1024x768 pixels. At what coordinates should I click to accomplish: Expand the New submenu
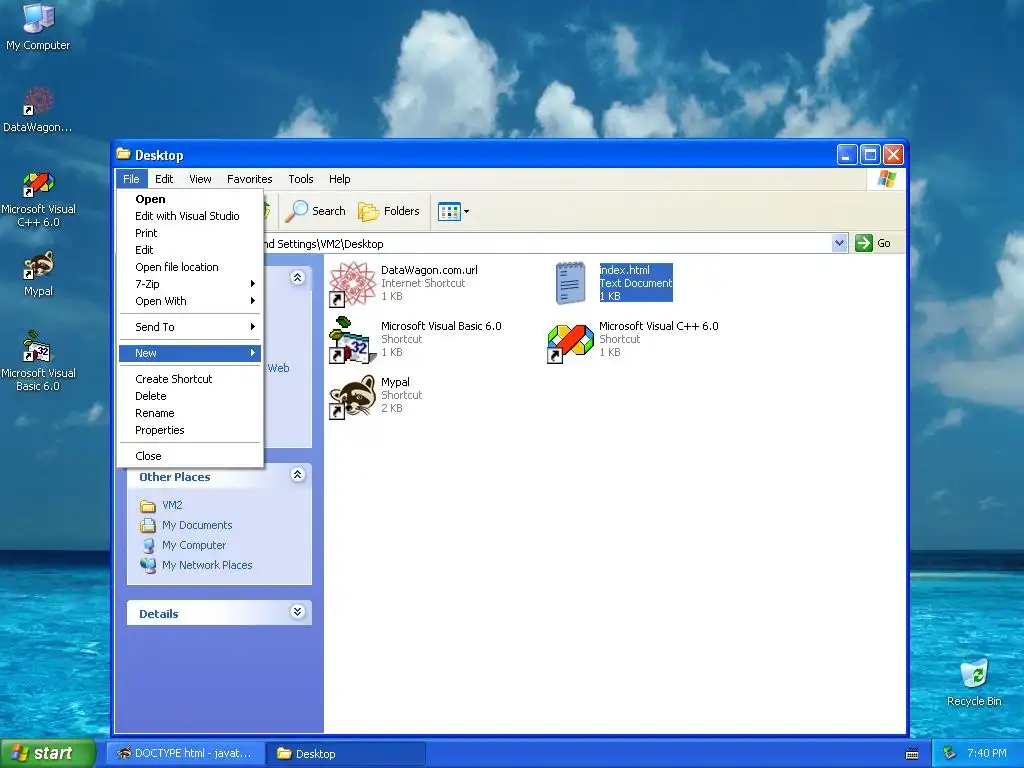190,353
